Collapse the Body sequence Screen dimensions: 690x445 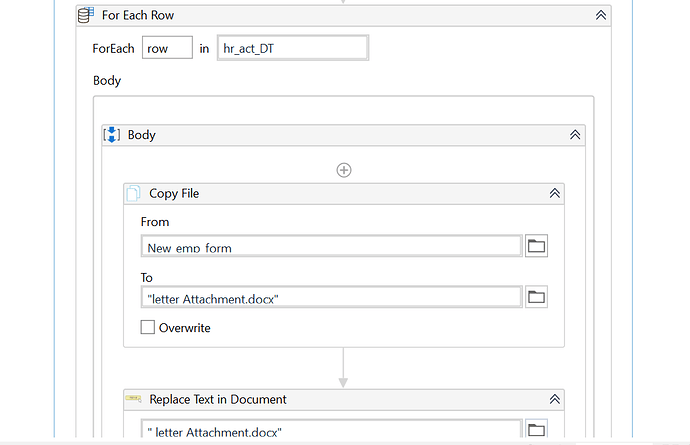pyautogui.click(x=575, y=134)
